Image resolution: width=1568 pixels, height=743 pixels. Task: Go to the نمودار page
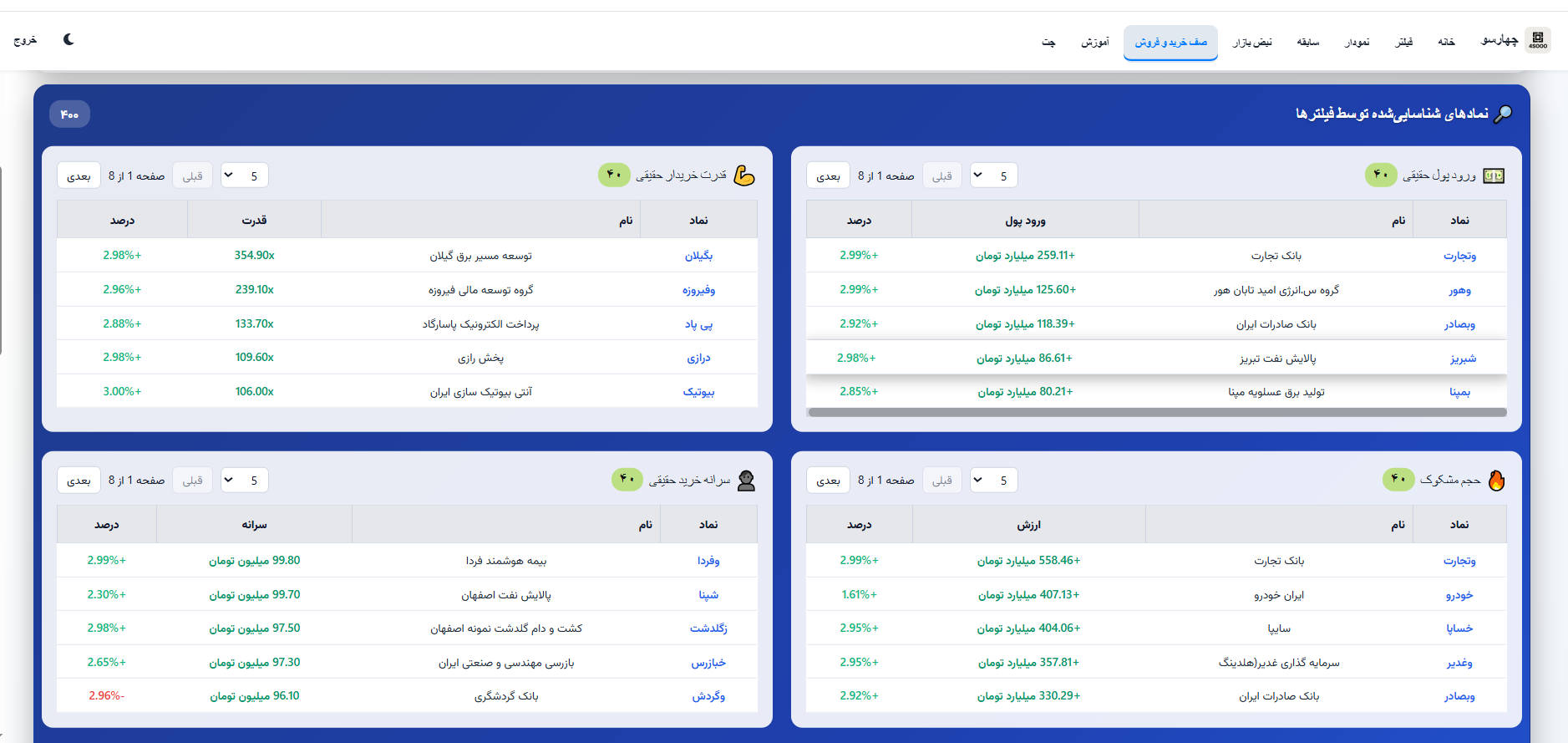coord(1357,42)
